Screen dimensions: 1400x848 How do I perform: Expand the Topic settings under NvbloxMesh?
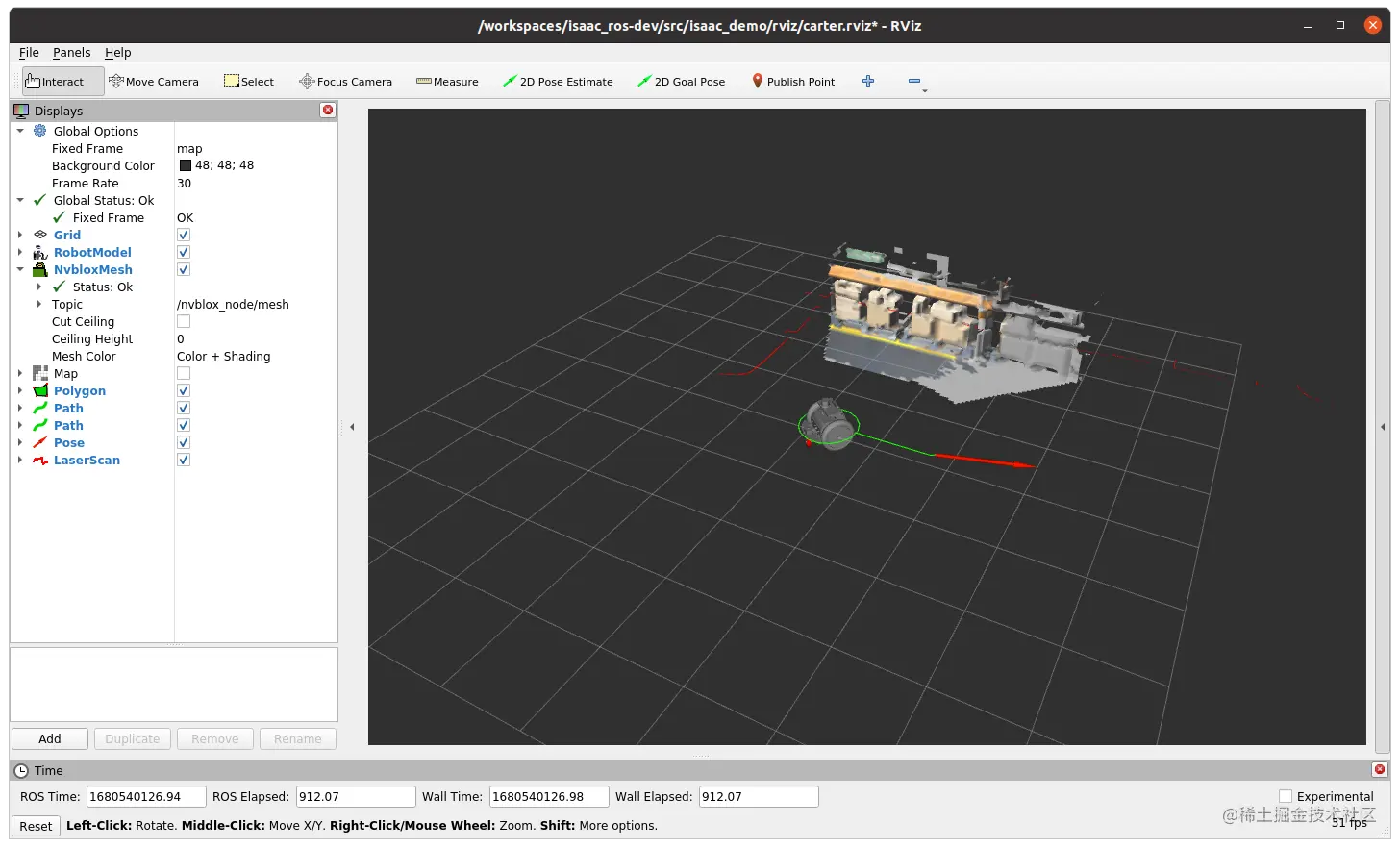(37, 304)
